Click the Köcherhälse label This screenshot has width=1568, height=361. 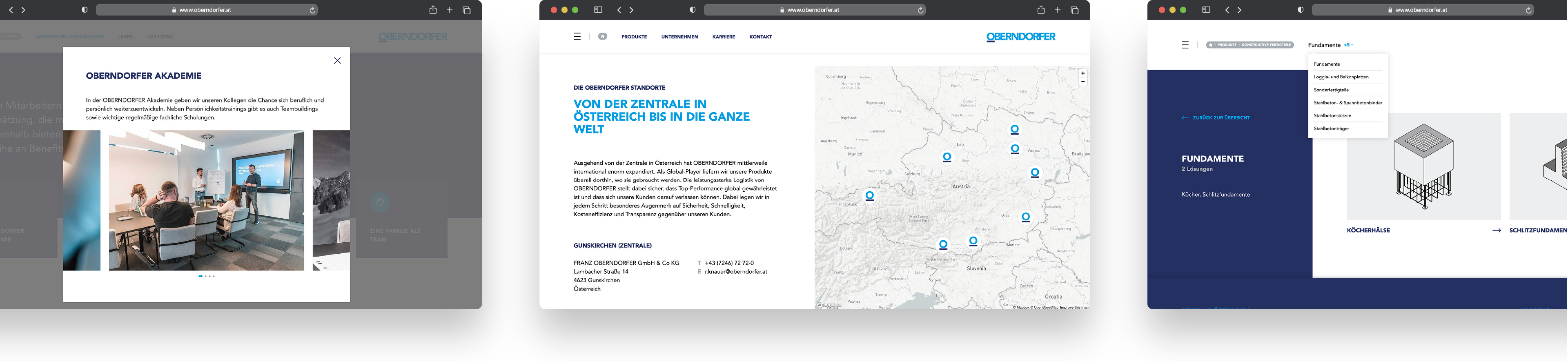coord(1368,230)
